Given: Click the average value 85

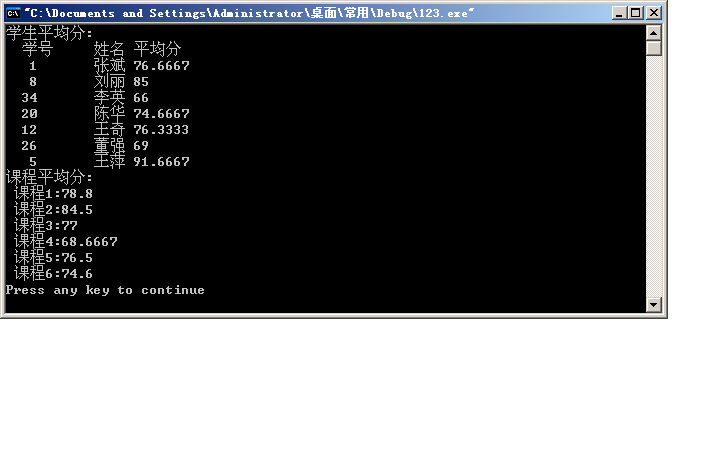Looking at the screenshot, I should [141, 82].
